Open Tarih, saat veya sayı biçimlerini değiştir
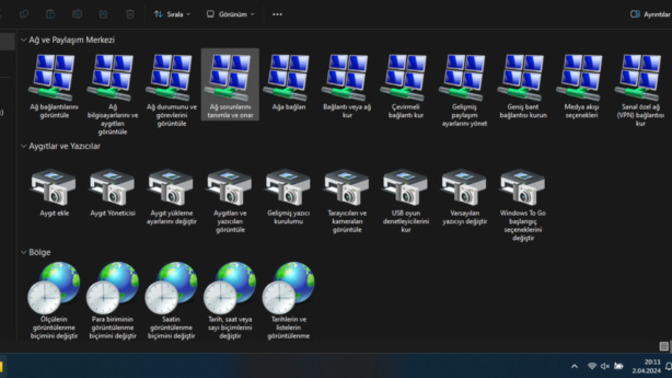 coord(230,300)
